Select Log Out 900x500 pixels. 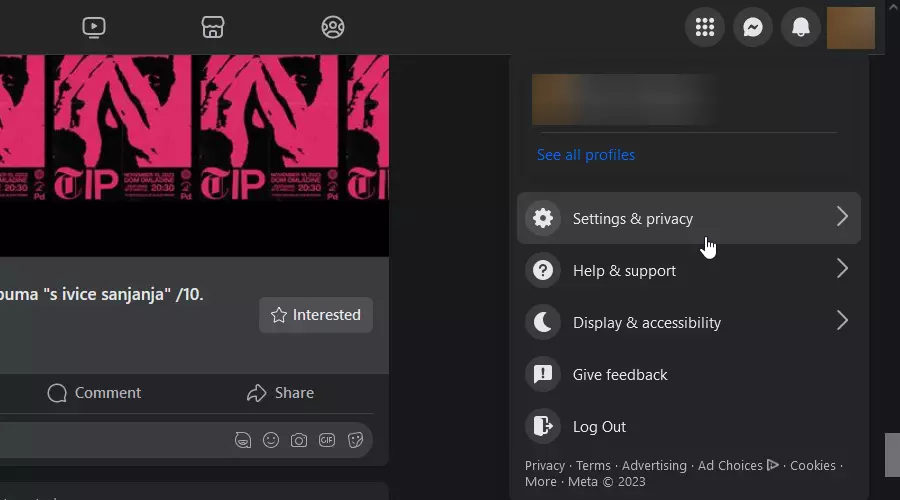tap(689, 427)
